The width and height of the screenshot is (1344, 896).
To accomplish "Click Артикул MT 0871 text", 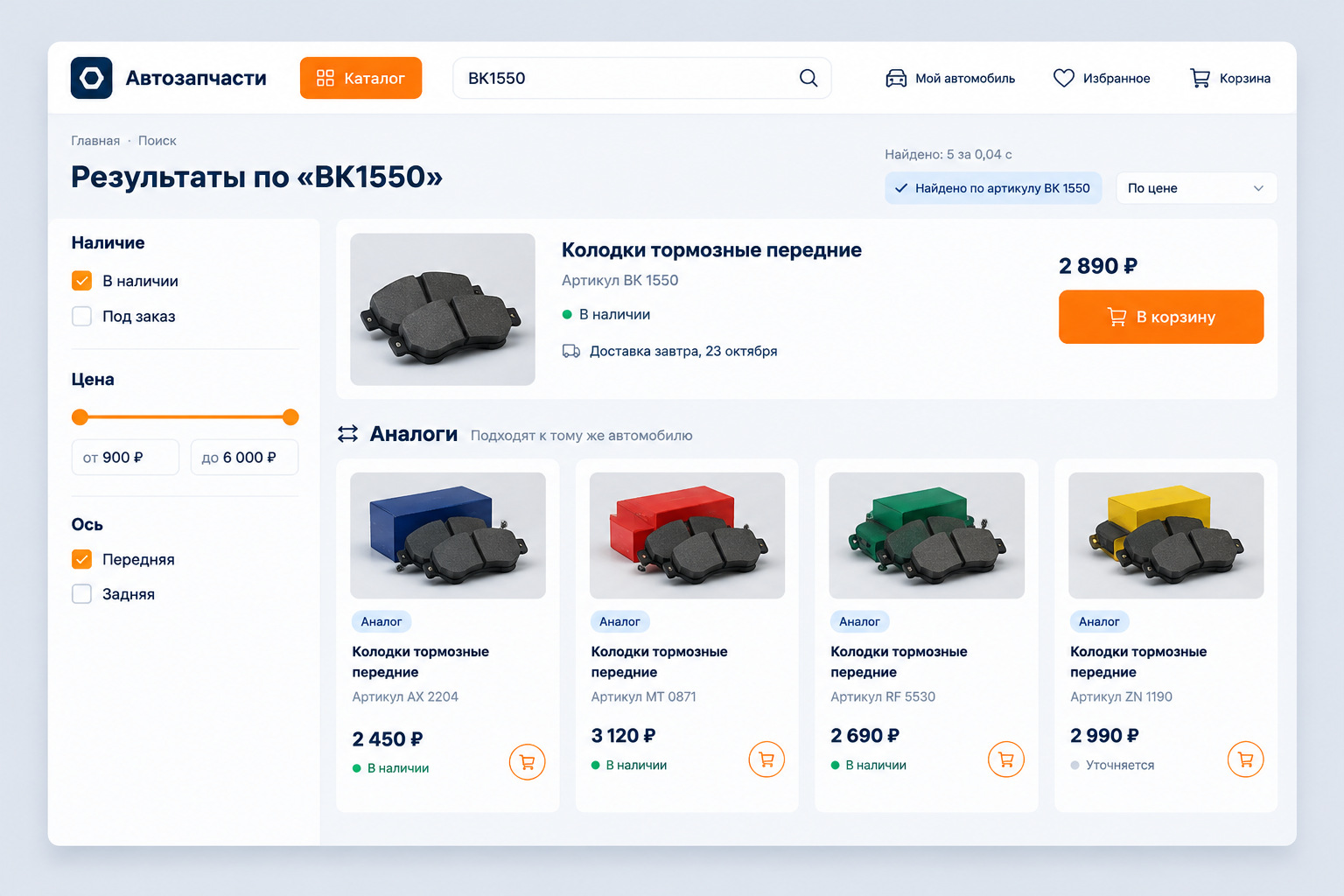I will (x=643, y=696).
